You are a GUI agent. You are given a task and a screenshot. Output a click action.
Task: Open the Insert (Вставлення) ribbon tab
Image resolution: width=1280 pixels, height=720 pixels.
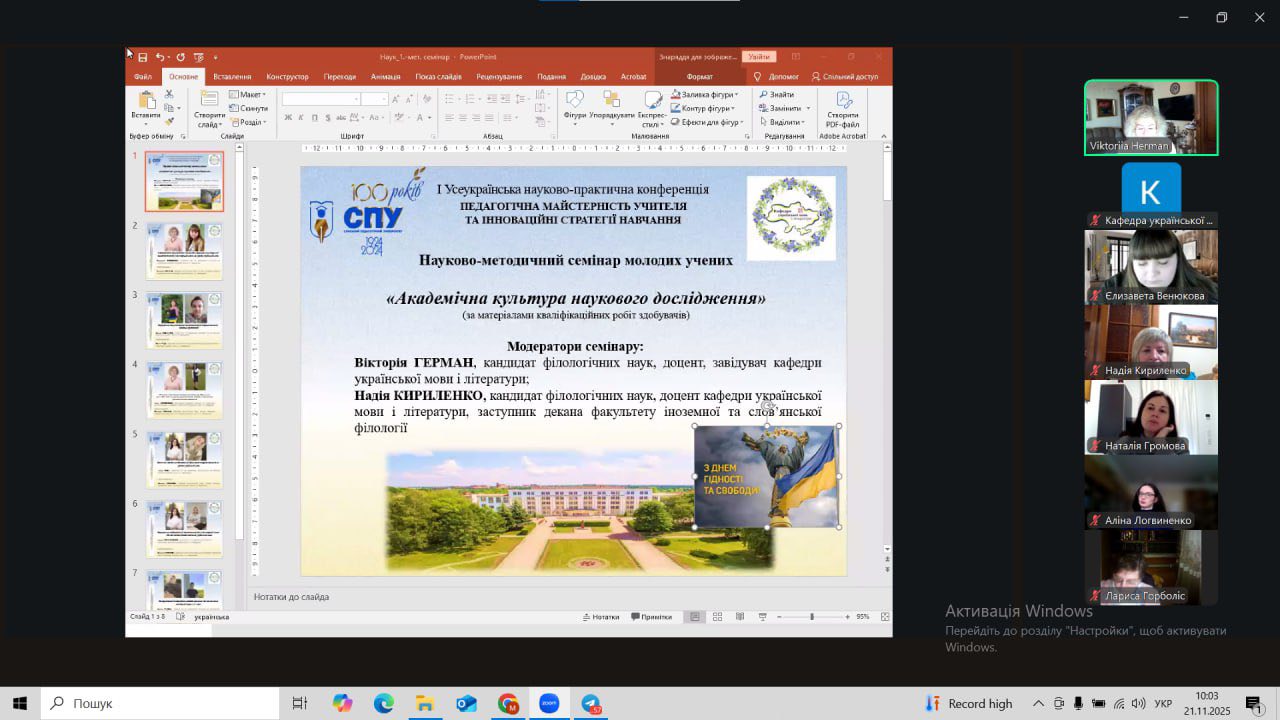coord(232,77)
